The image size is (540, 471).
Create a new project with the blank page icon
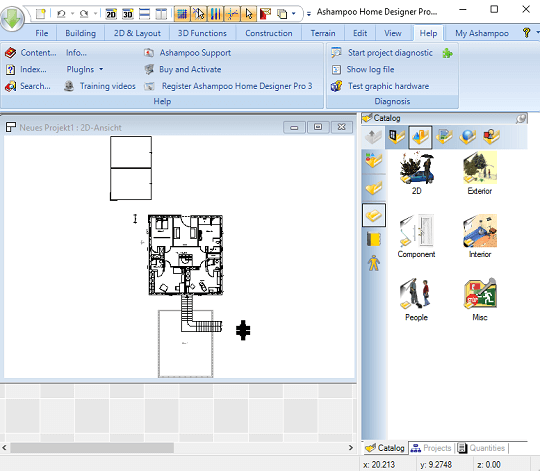click(x=41, y=14)
